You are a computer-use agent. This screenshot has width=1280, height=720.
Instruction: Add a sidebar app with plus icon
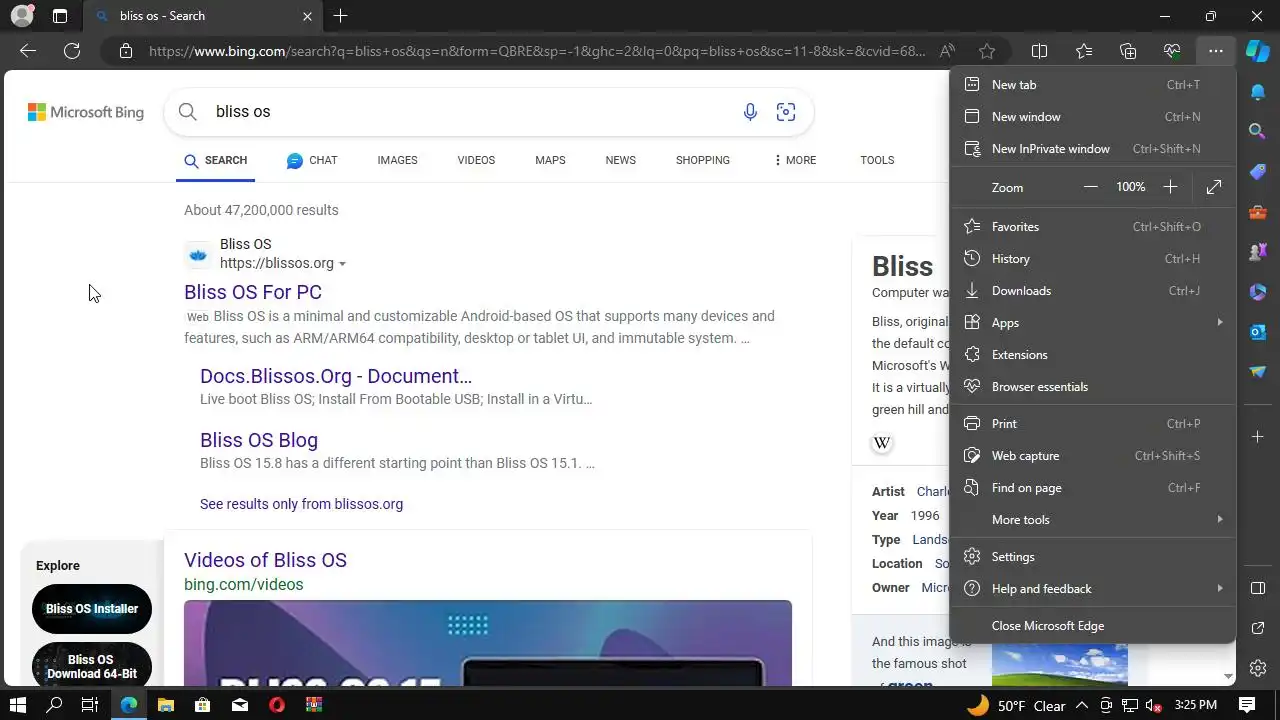tap(1258, 437)
